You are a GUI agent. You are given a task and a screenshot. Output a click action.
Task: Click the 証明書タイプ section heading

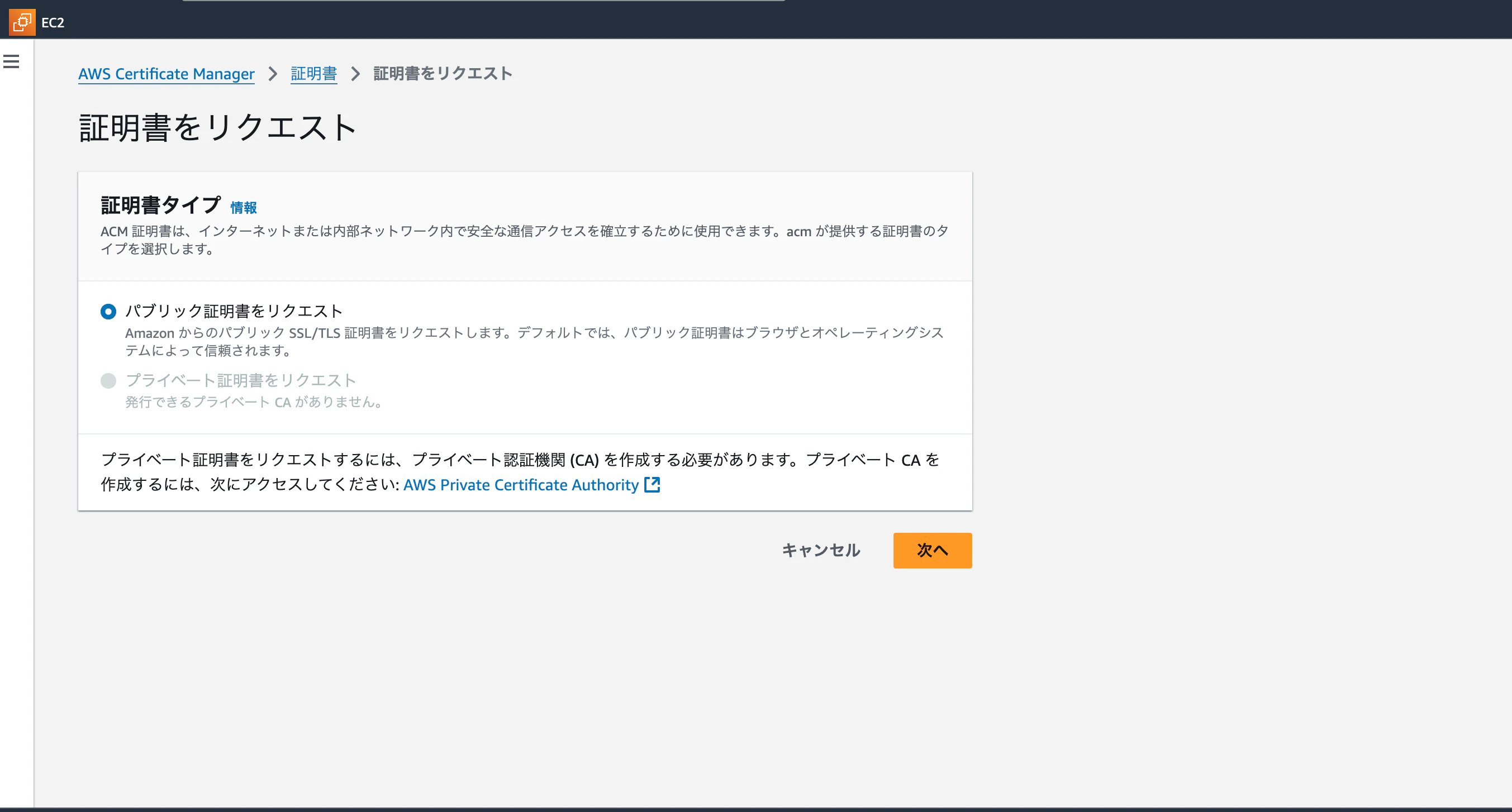point(161,206)
